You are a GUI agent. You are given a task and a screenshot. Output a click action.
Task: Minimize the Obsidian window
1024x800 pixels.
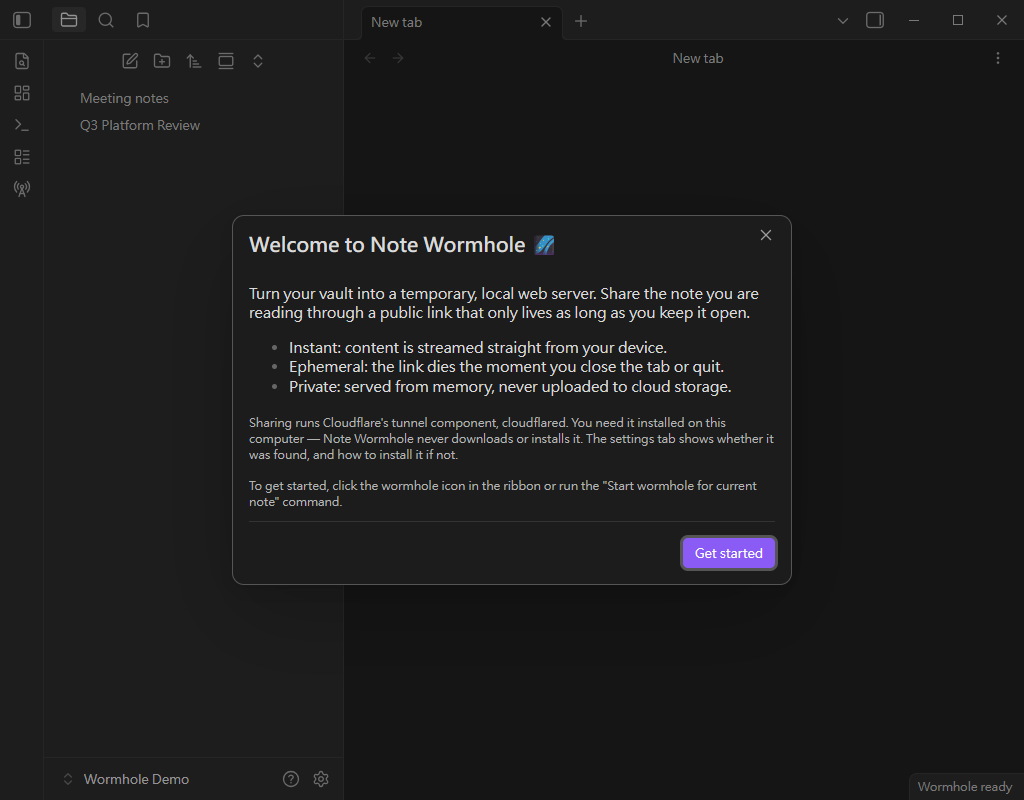click(914, 20)
